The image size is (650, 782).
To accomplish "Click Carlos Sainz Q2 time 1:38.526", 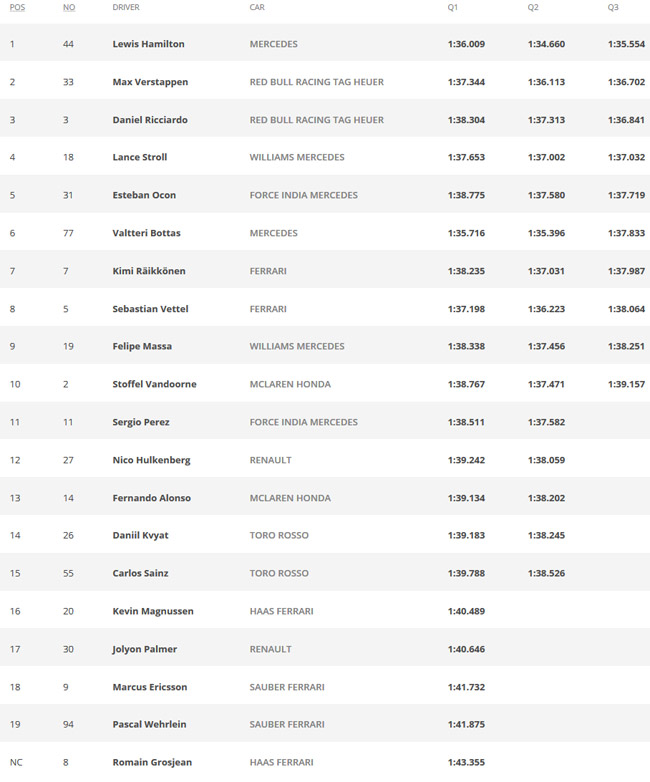I will (x=546, y=573).
